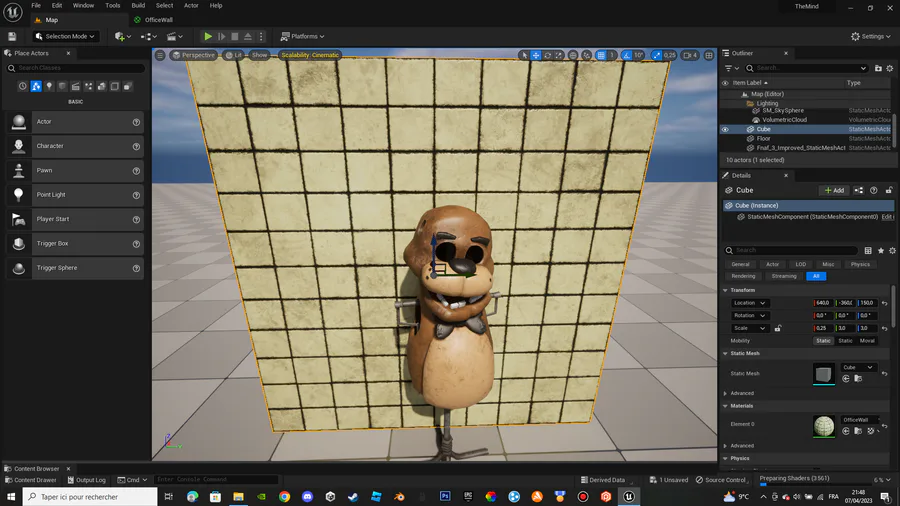The width and height of the screenshot is (900, 506).
Task: Open the Cinematics toolbar menu
Action: 174,36
